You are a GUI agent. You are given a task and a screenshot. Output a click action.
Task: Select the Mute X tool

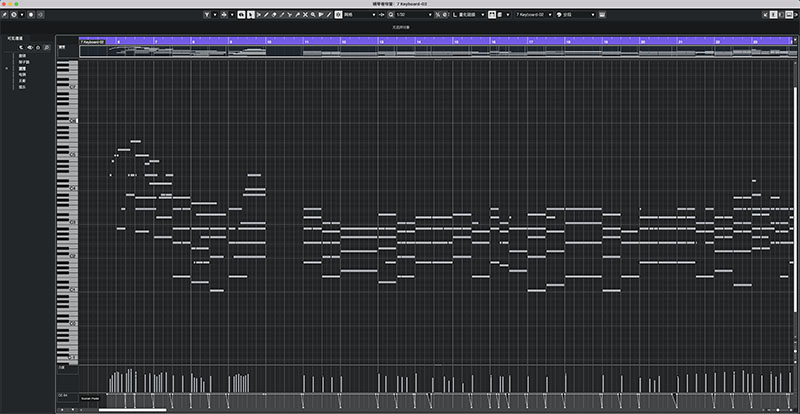[305, 15]
